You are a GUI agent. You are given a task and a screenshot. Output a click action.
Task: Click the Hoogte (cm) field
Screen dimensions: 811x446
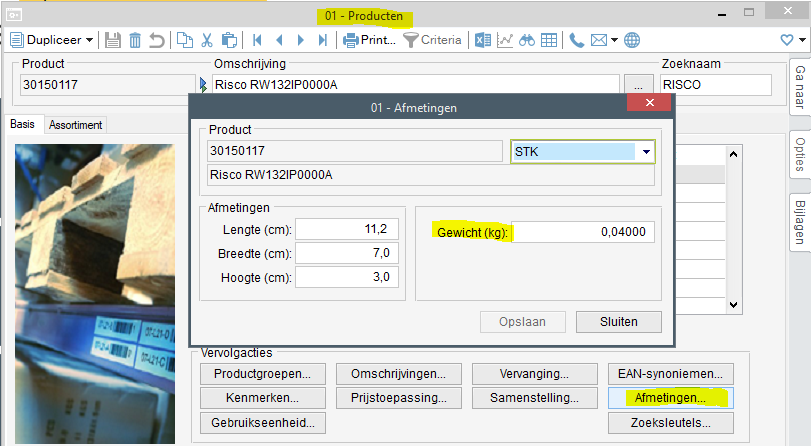click(347, 277)
